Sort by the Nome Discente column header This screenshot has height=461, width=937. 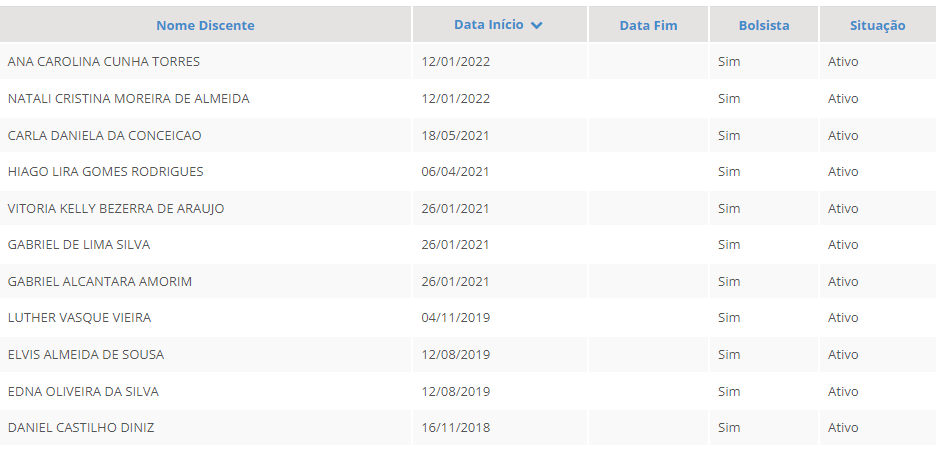coord(205,25)
